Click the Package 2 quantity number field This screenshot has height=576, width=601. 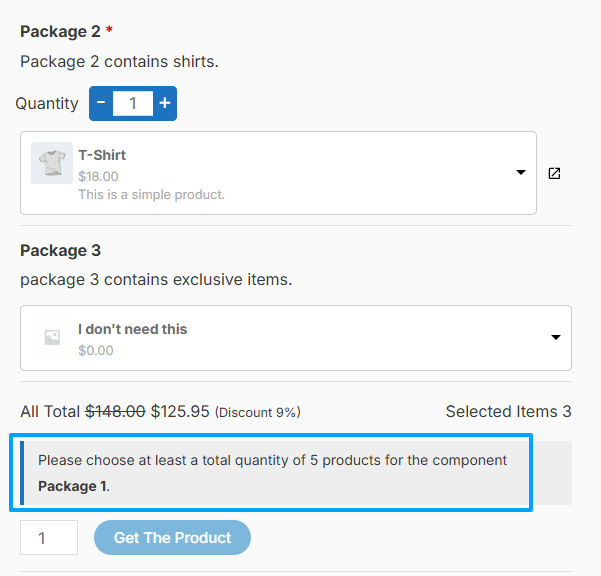(x=133, y=103)
